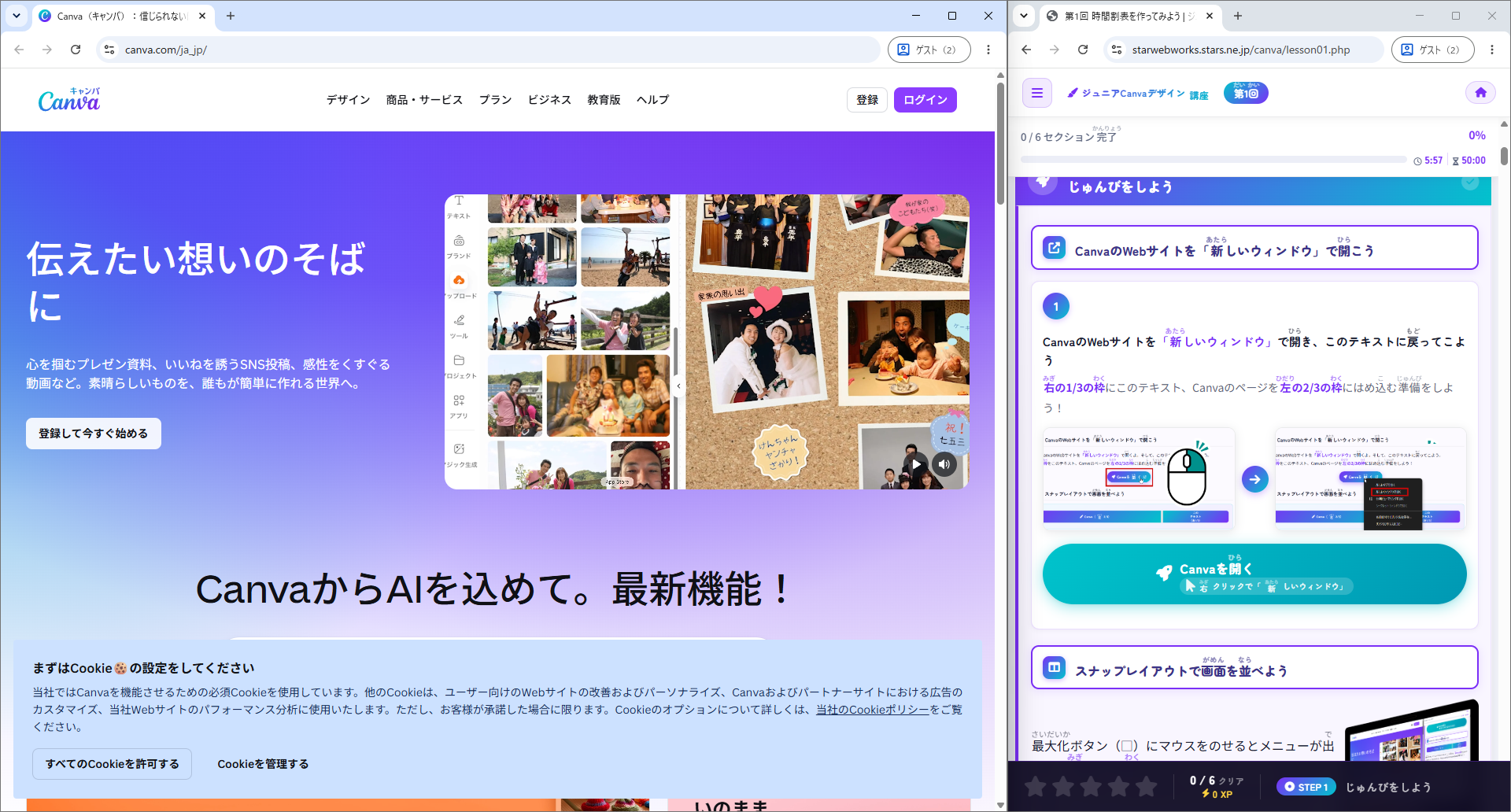Open the 商品・サービス menu

click(x=424, y=100)
